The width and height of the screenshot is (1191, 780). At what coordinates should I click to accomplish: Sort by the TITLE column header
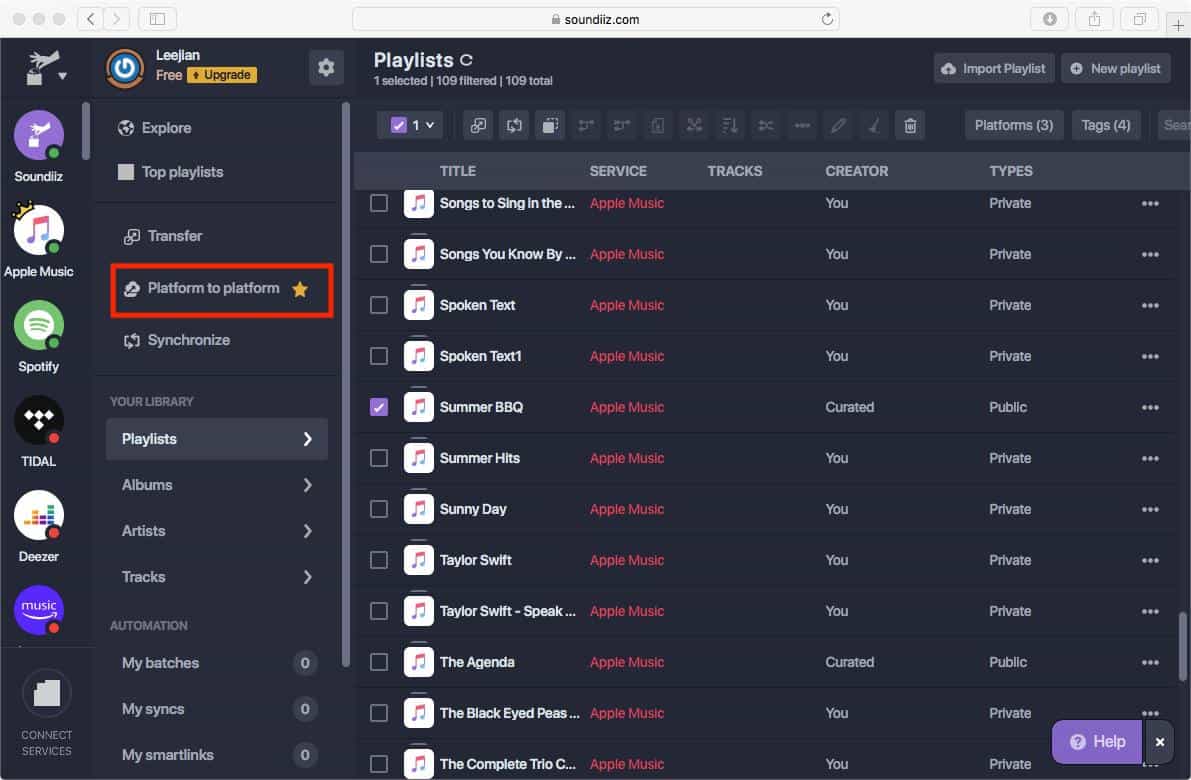click(x=457, y=171)
